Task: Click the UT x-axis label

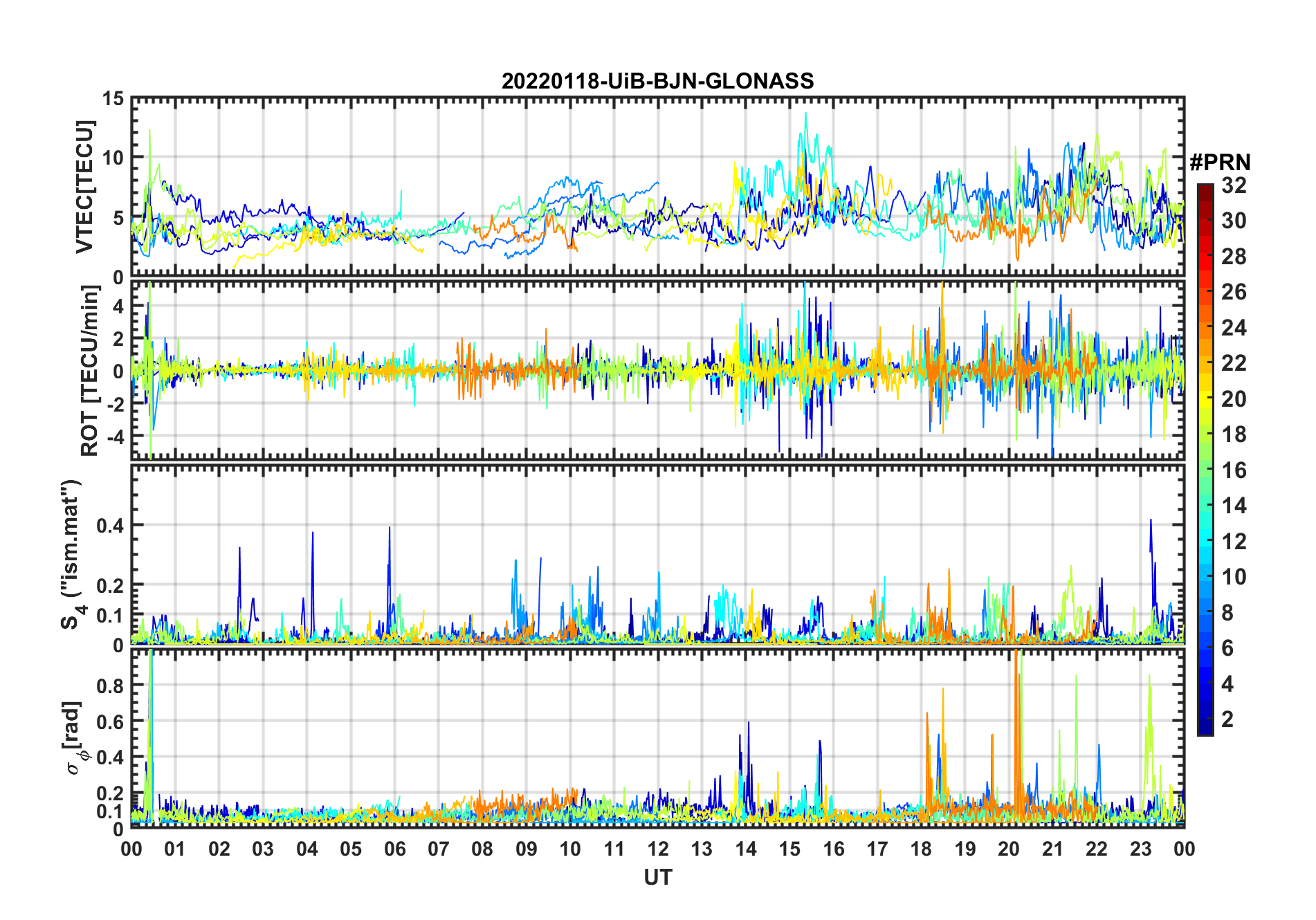Action: (657, 877)
